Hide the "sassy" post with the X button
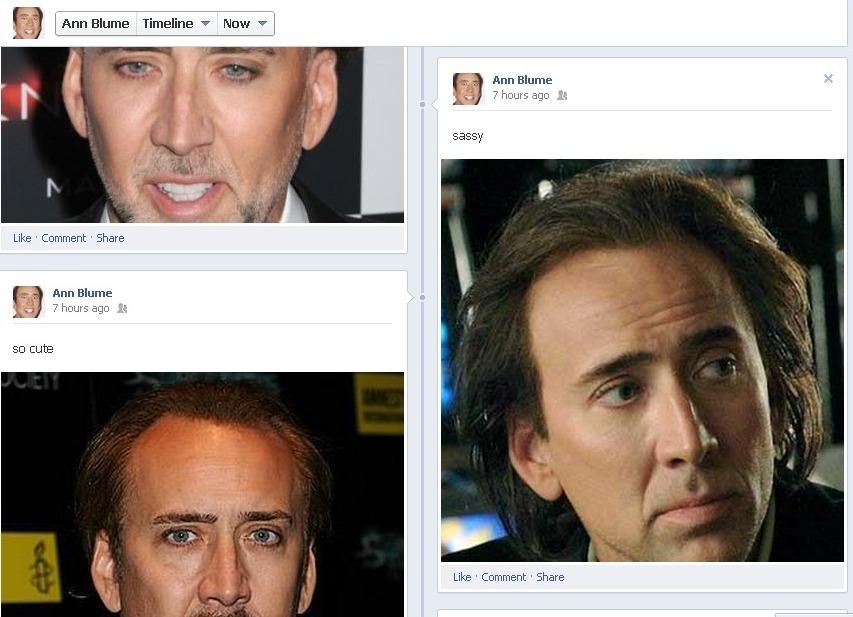 (828, 79)
